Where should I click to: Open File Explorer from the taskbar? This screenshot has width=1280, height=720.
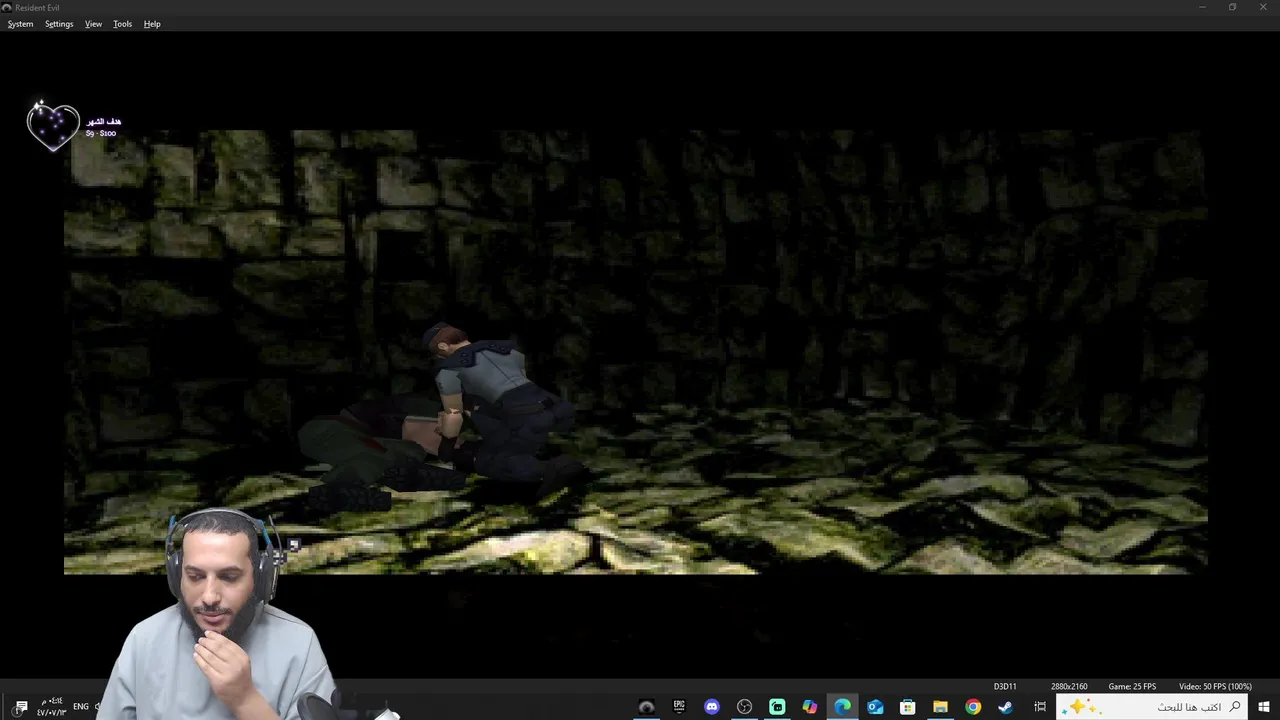(x=940, y=707)
